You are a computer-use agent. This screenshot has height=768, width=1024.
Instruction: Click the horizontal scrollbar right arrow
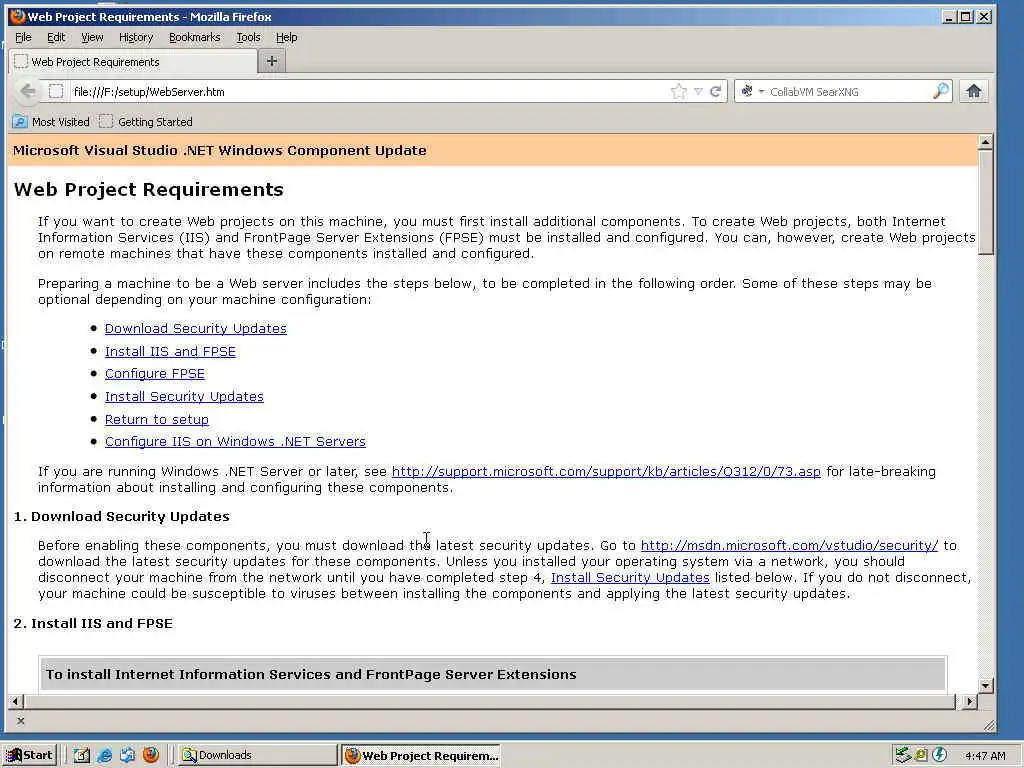(x=970, y=701)
